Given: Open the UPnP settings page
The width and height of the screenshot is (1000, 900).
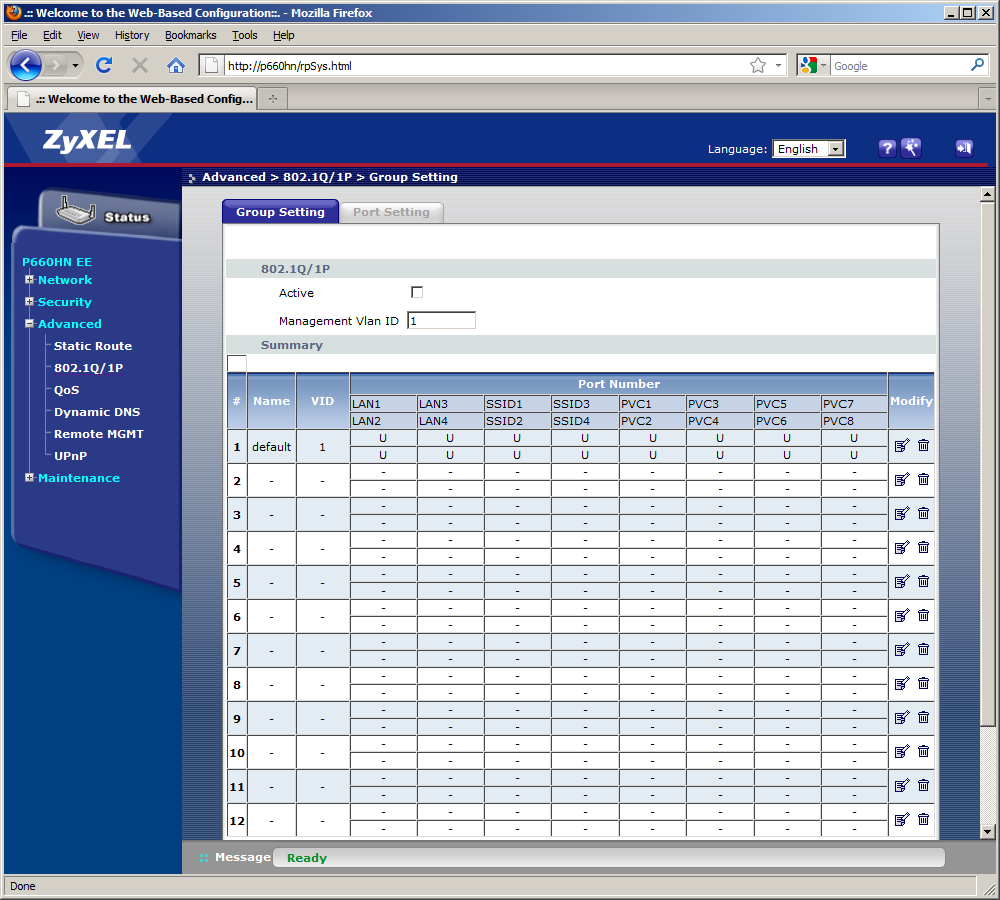Looking at the screenshot, I should (70, 455).
